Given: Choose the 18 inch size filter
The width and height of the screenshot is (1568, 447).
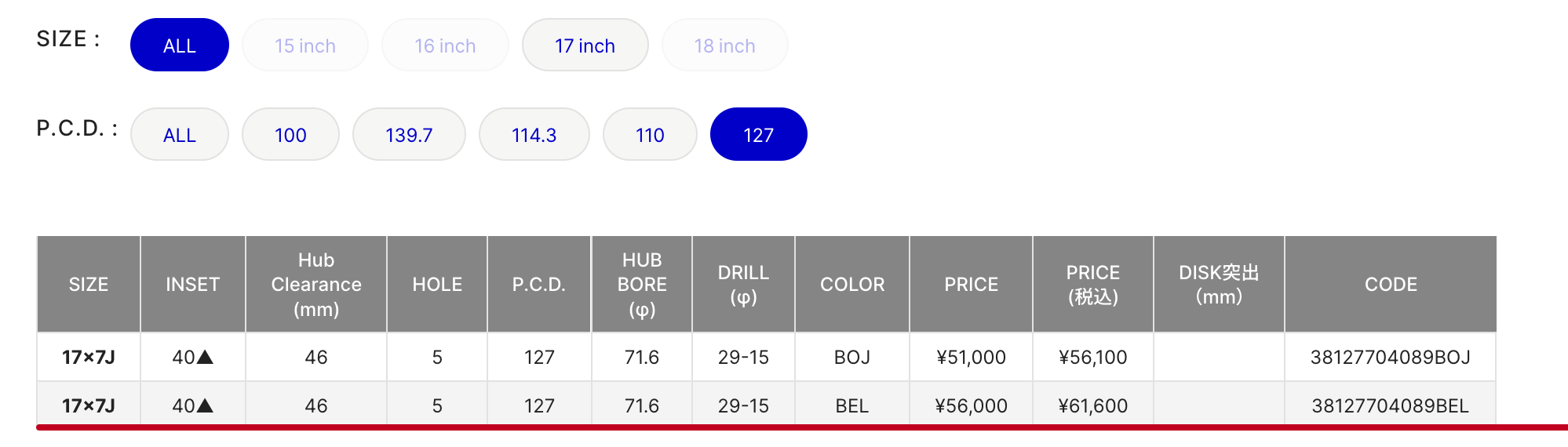Looking at the screenshot, I should [x=725, y=45].
